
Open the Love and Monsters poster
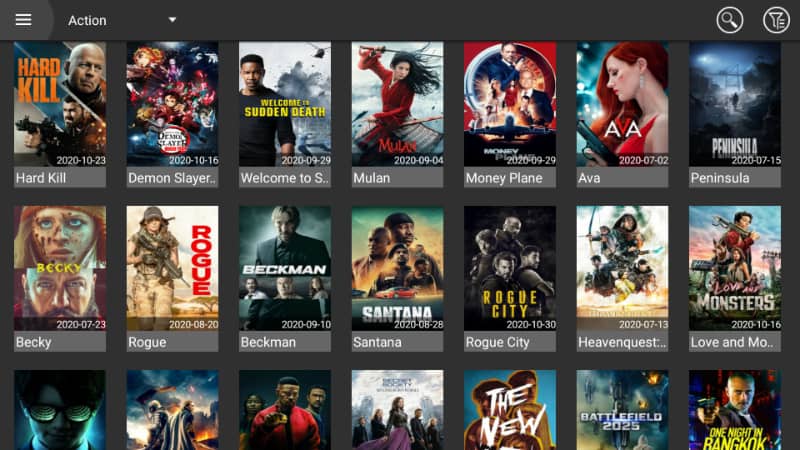[735, 268]
